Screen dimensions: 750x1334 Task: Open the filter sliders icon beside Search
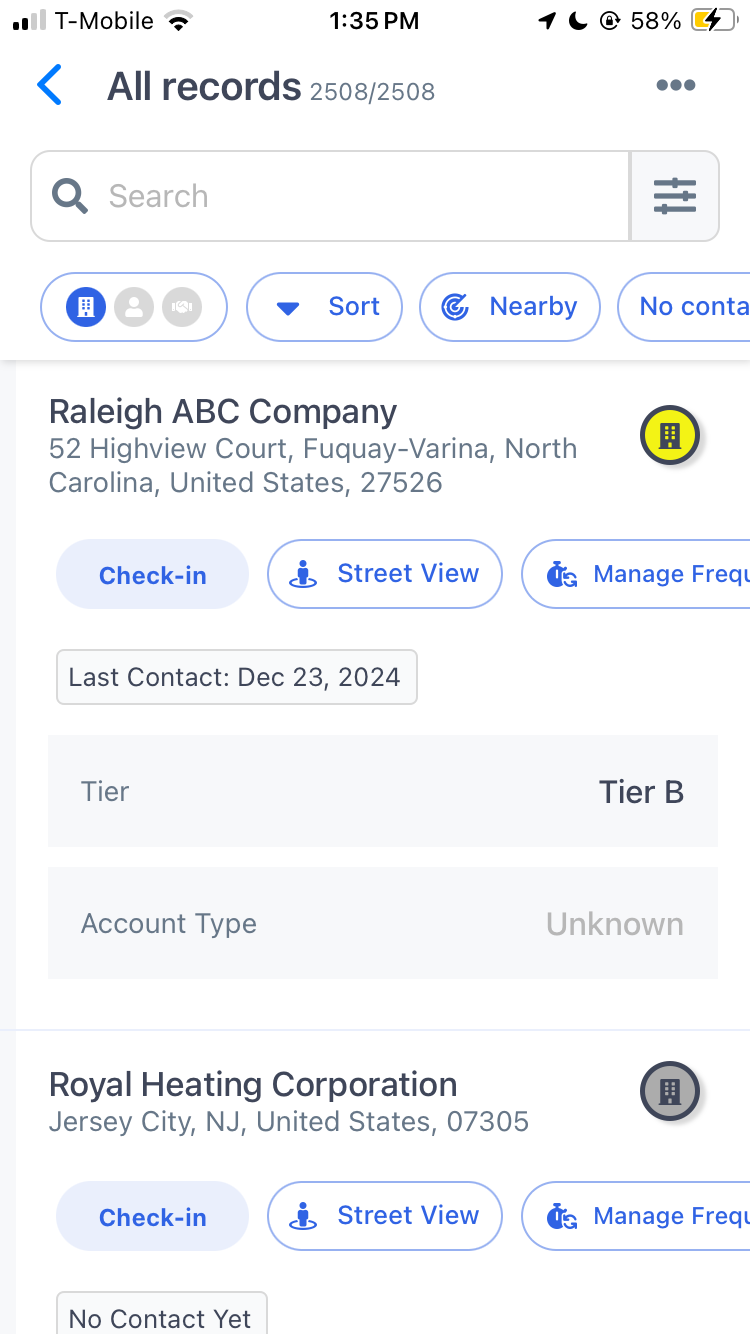point(675,196)
